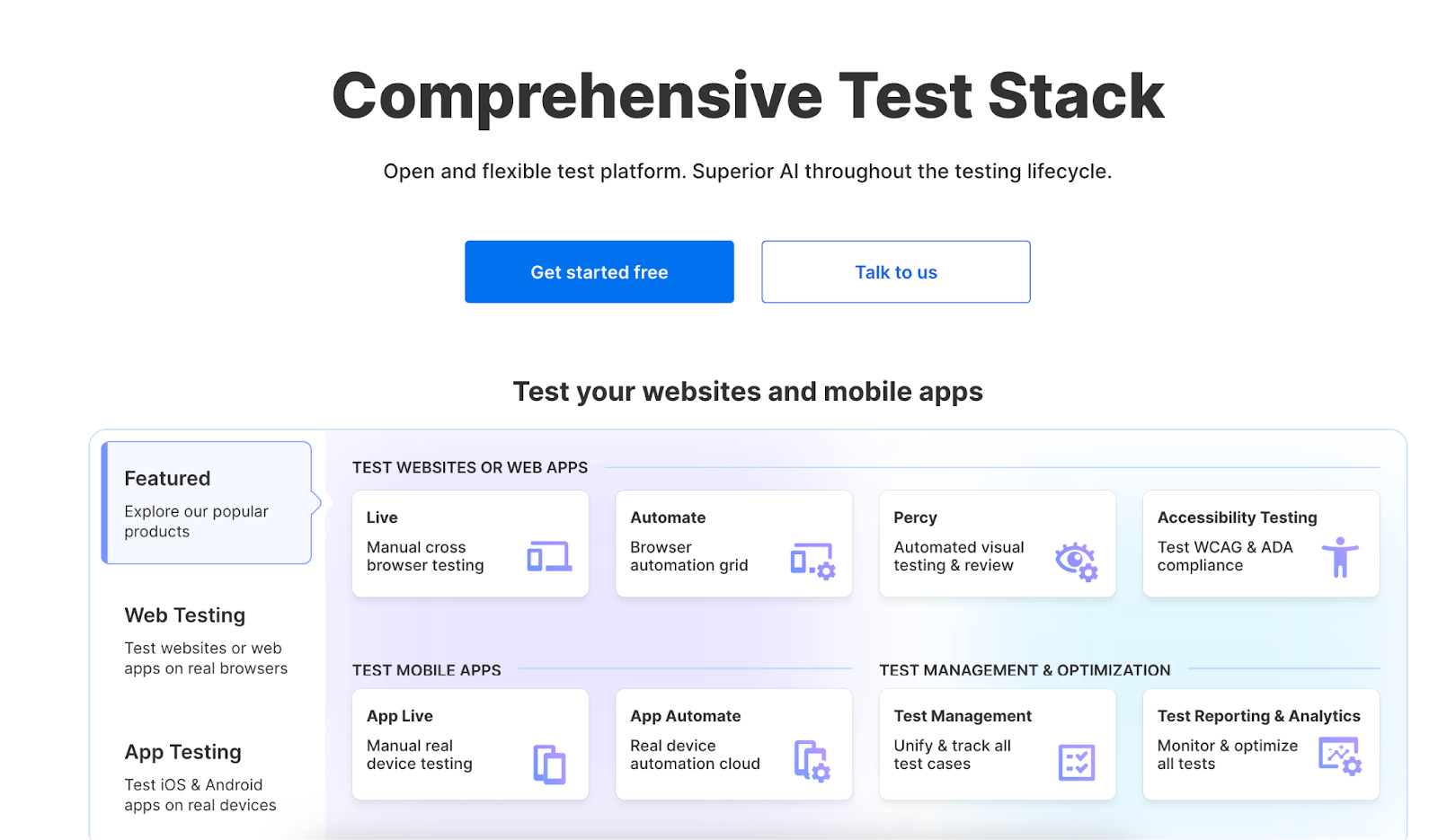Click the Percy eye icon for visual testing

click(1076, 557)
